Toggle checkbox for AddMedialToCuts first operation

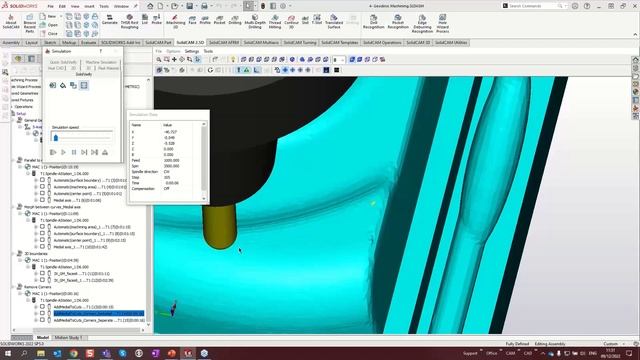tap(42, 307)
